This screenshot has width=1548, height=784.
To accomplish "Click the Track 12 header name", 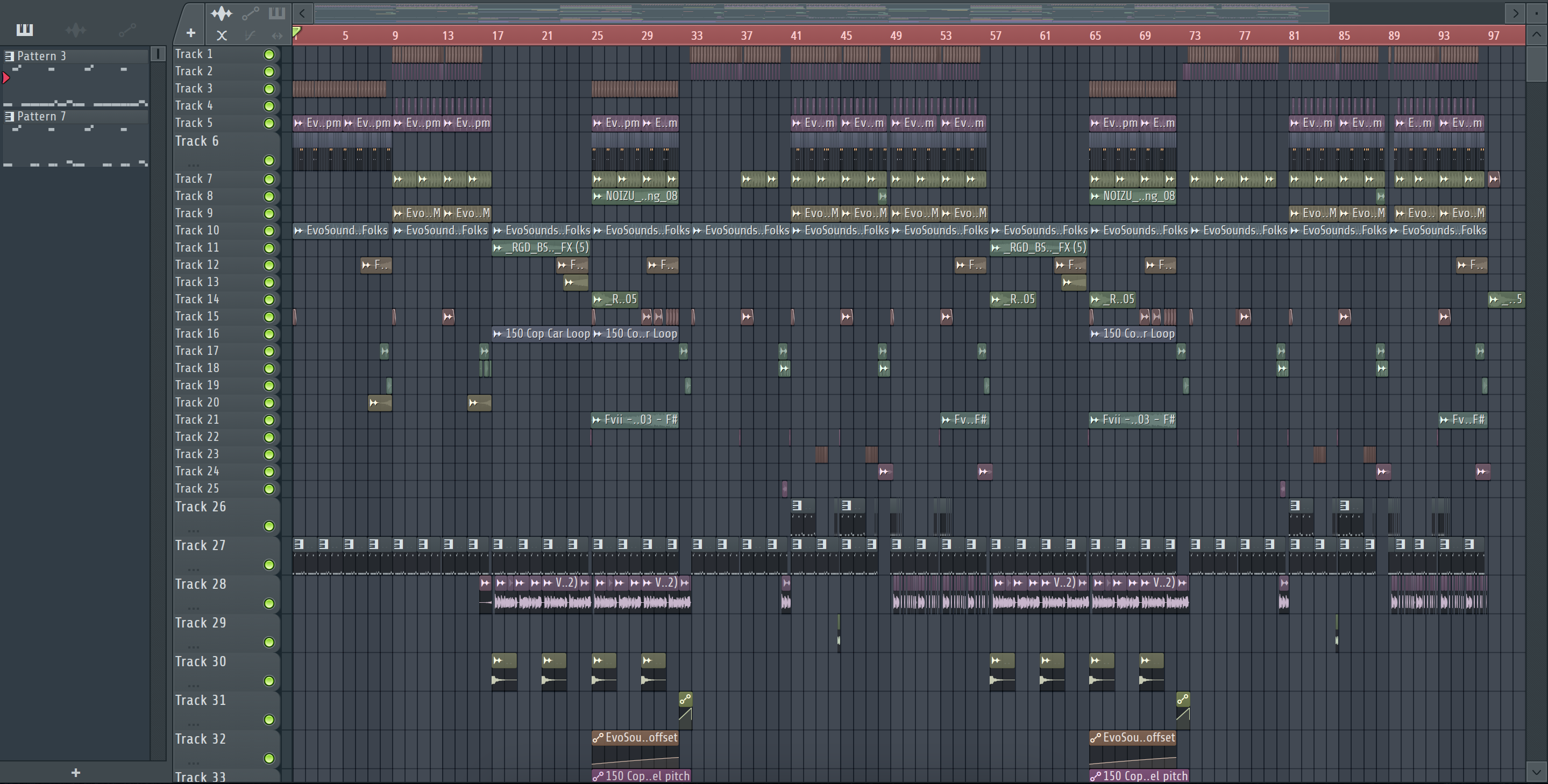I will click(x=197, y=265).
